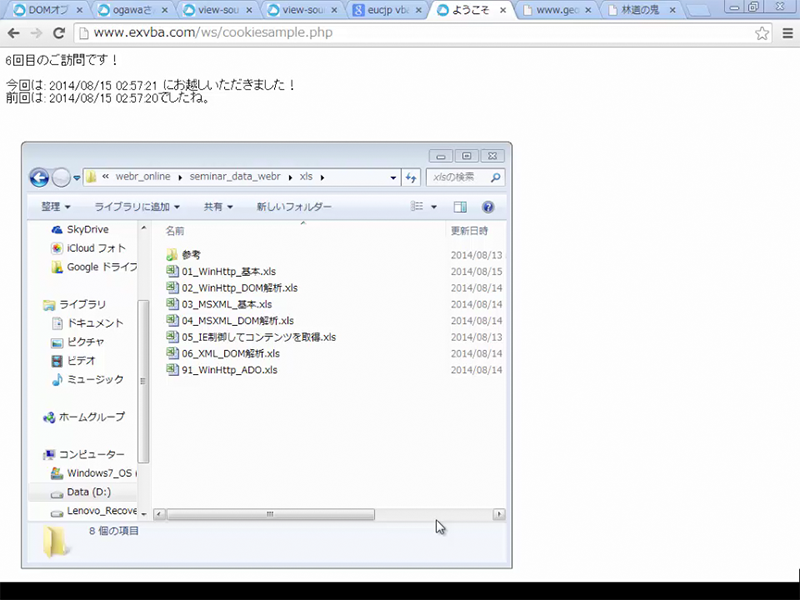Screen dimensions: 800x600
Task: Click the horizontal scrollbar in file list
Action: [x=270, y=514]
